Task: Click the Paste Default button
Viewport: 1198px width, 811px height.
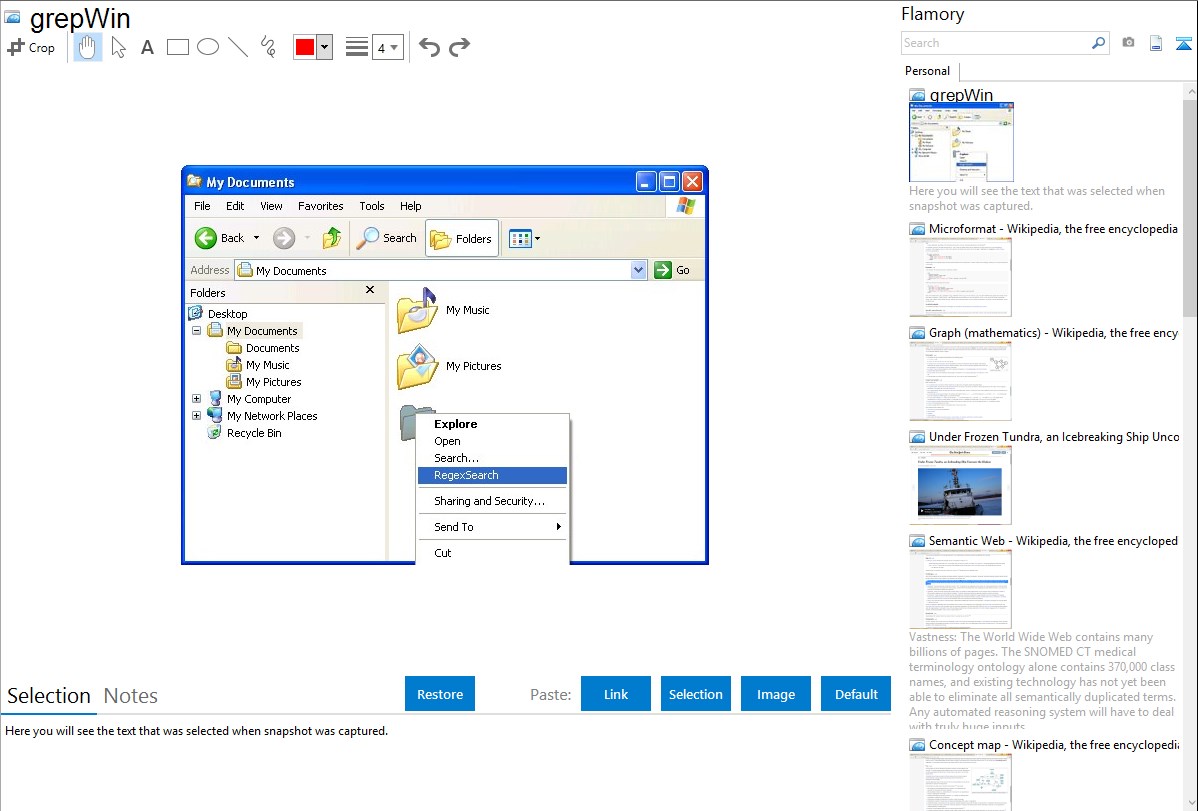Action: pyautogui.click(x=856, y=694)
